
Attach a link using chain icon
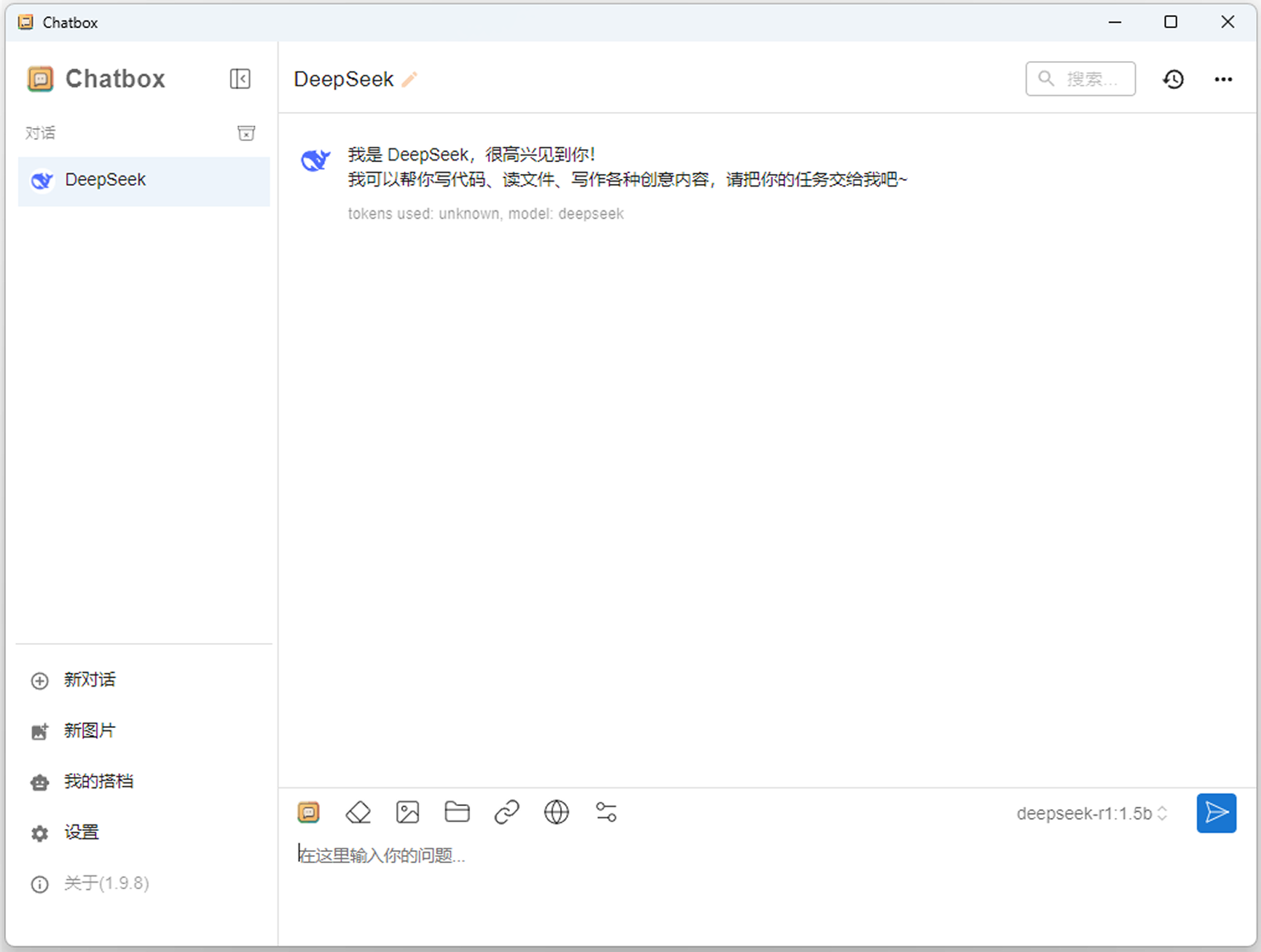pyautogui.click(x=507, y=812)
